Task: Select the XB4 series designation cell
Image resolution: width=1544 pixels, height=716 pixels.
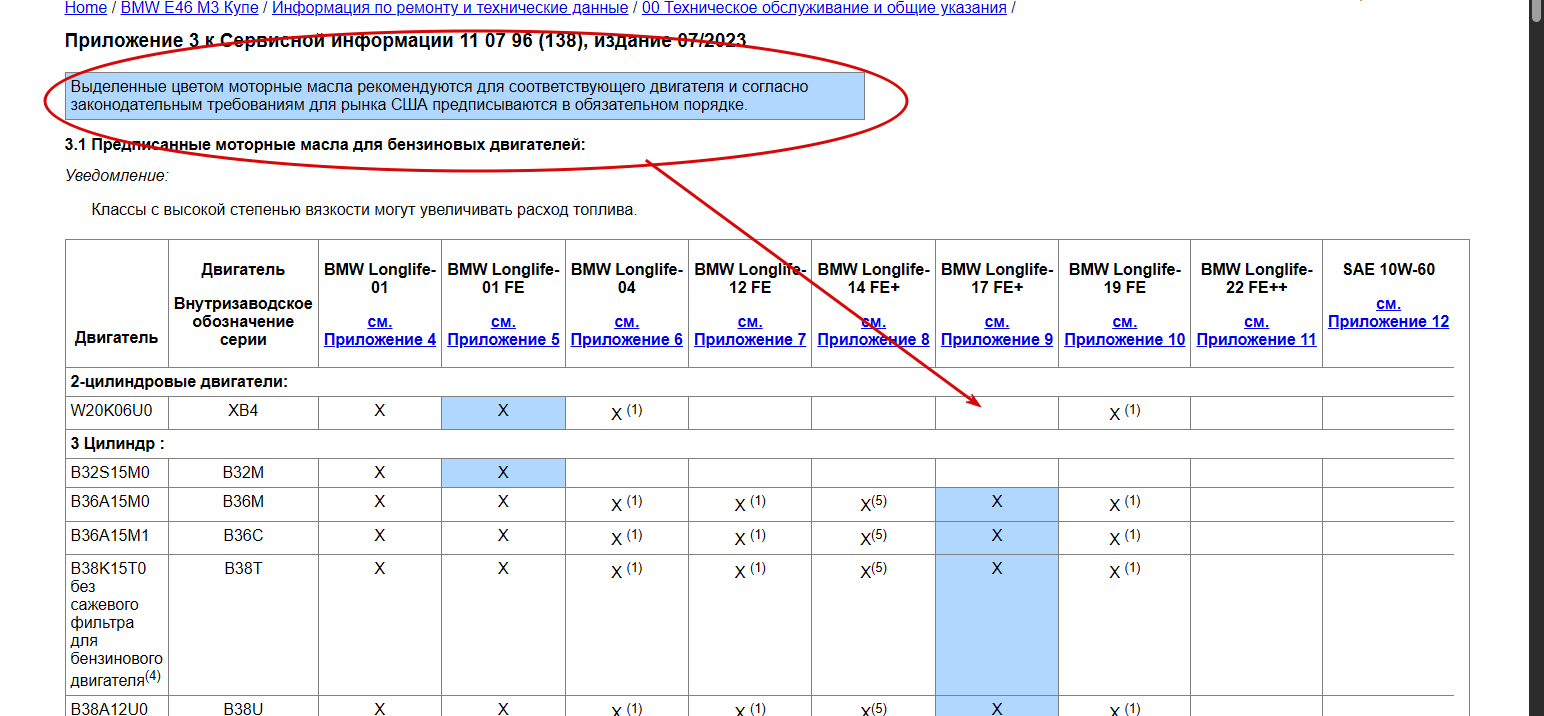Action: tap(244, 413)
